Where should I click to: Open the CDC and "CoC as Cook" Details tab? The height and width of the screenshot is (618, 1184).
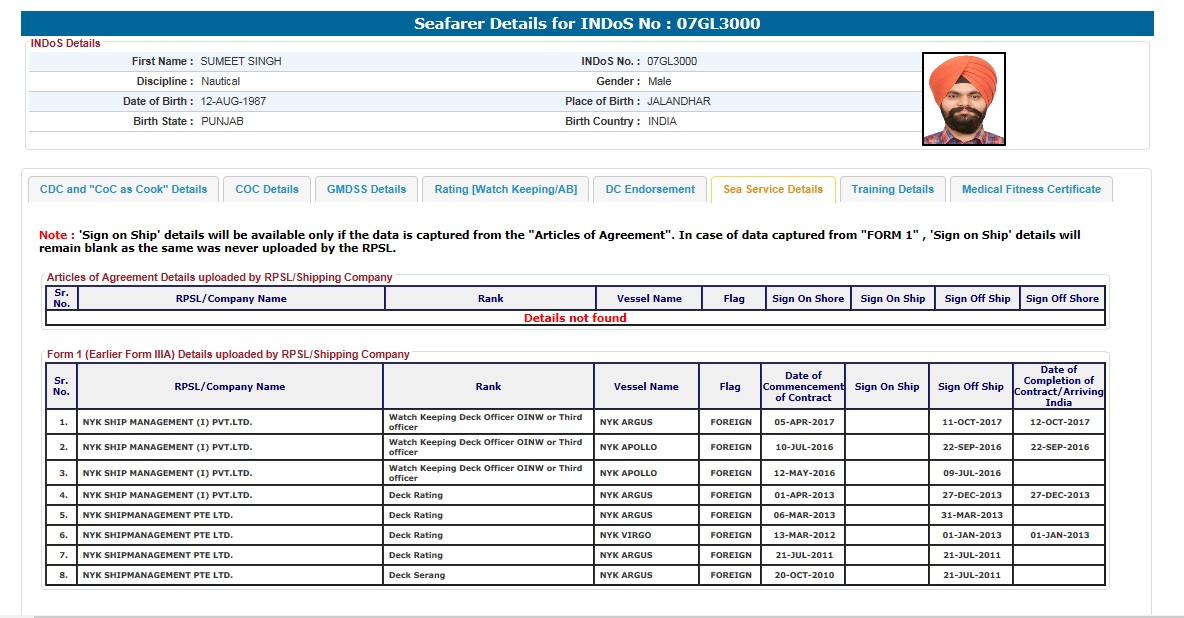[x=123, y=189]
